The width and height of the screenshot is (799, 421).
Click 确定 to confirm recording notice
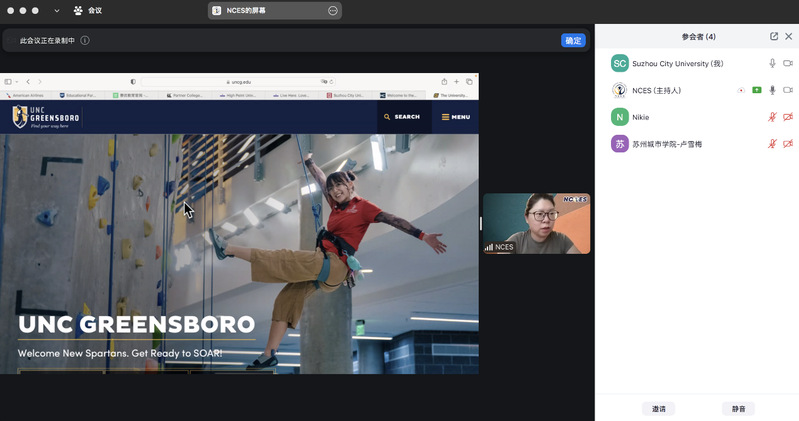(x=572, y=41)
